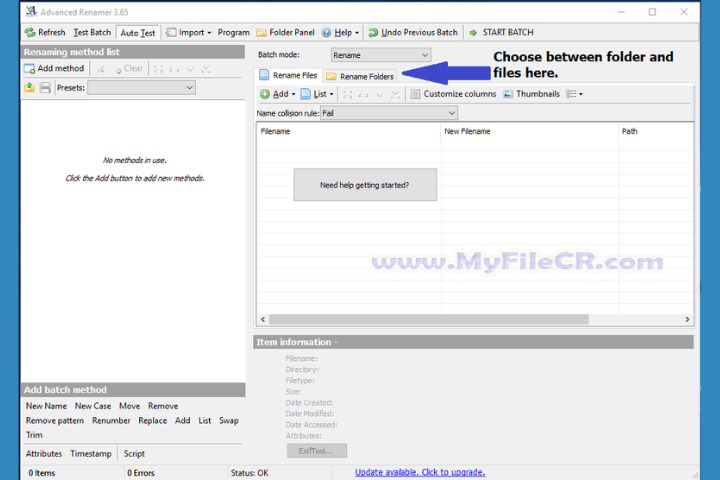Move method to top arrows icon in method list
The image size is (720, 480).
158,69
